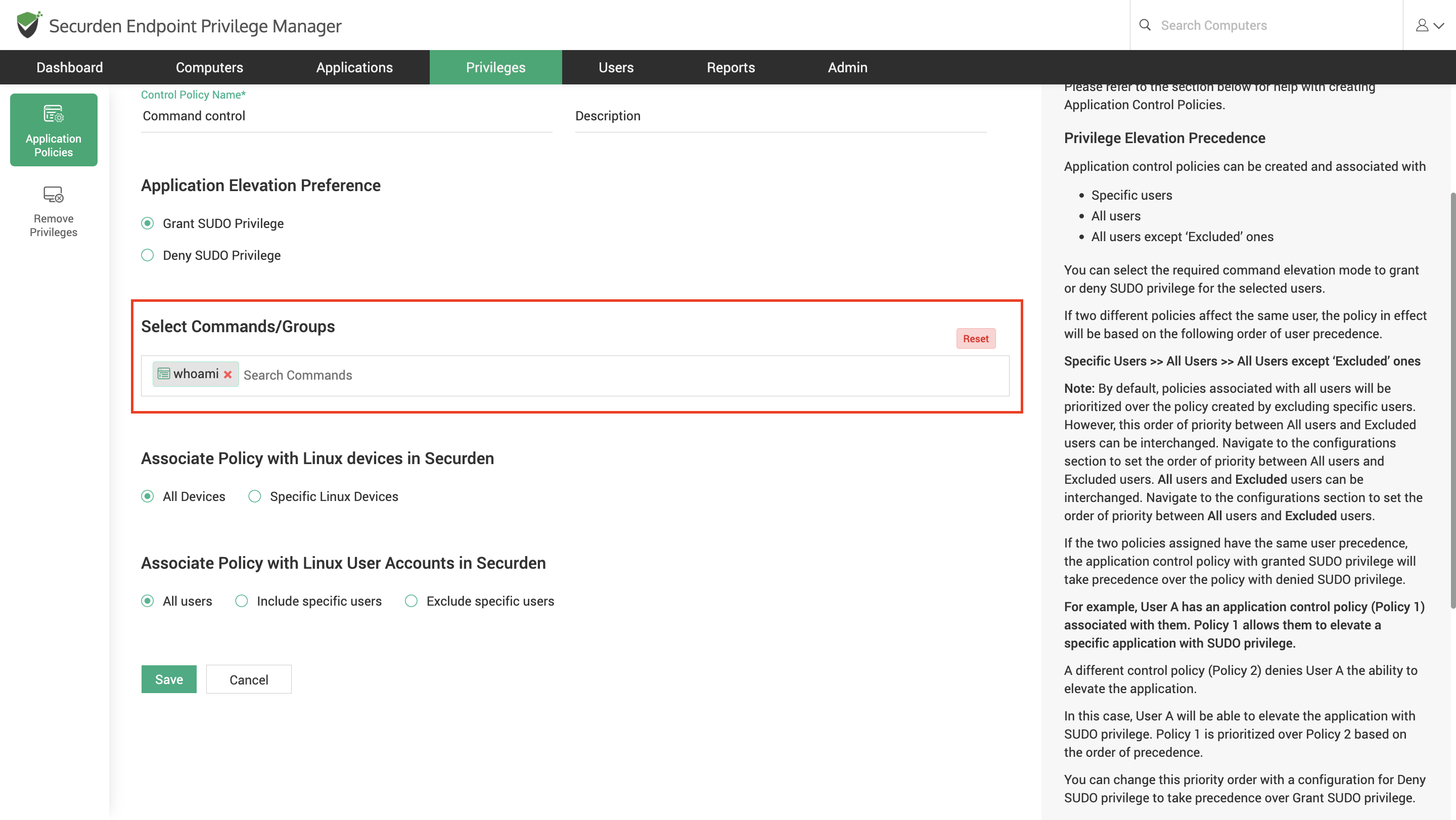Choose Specific Linux Devices radio button
This screenshot has height=820, width=1456.
(x=255, y=496)
